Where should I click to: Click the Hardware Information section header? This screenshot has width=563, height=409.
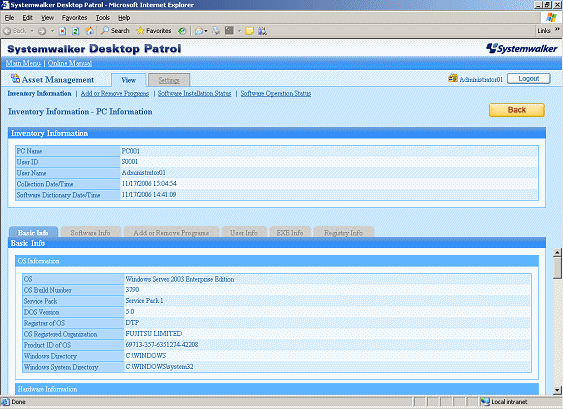277,389
